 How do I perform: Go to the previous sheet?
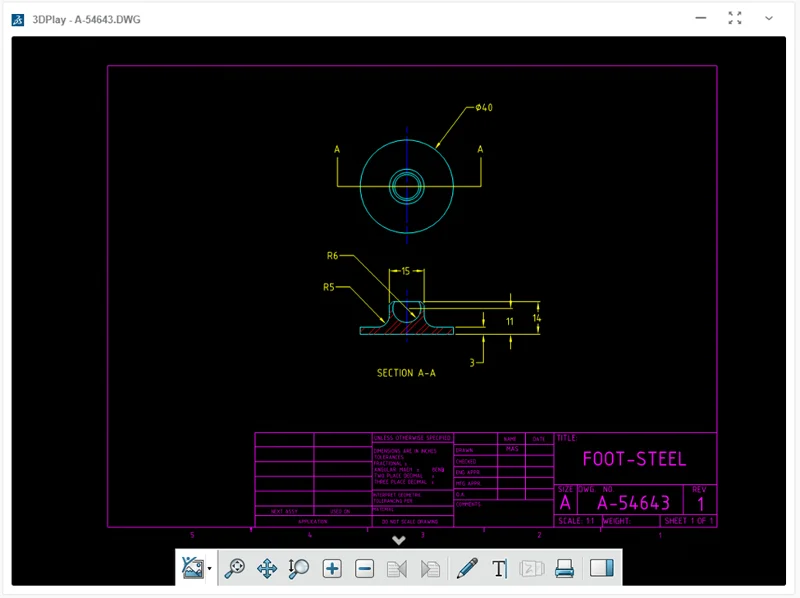click(x=397, y=568)
